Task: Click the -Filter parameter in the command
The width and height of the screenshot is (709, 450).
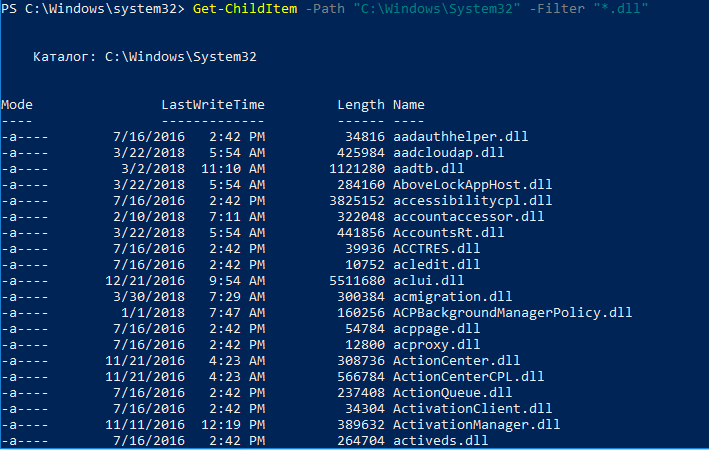Action: [x=557, y=9]
